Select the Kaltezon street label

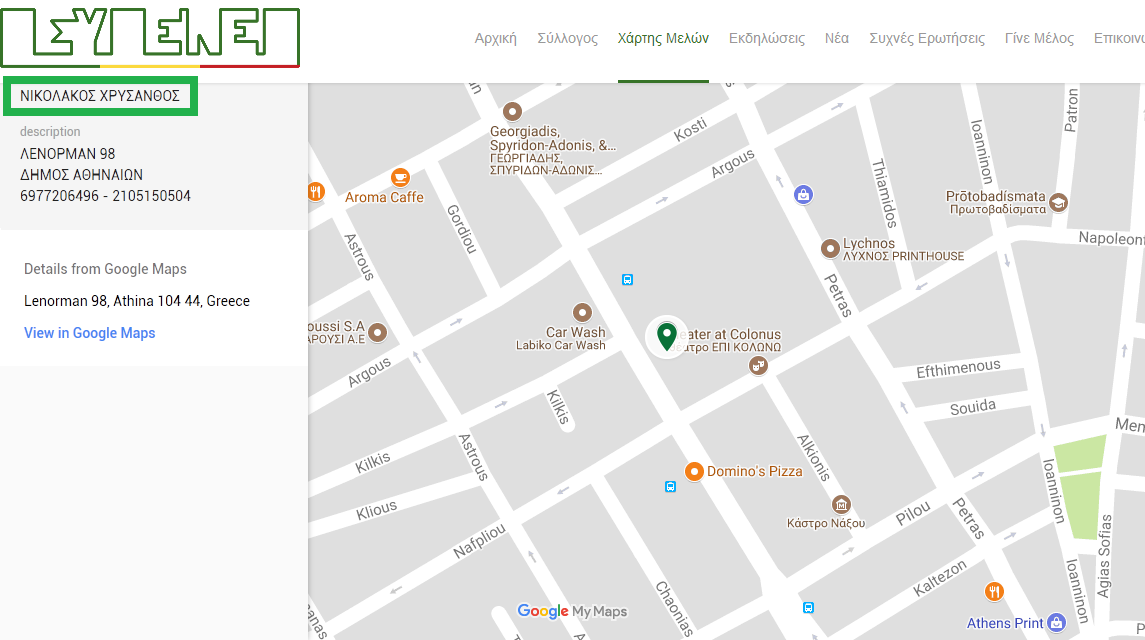(x=940, y=578)
